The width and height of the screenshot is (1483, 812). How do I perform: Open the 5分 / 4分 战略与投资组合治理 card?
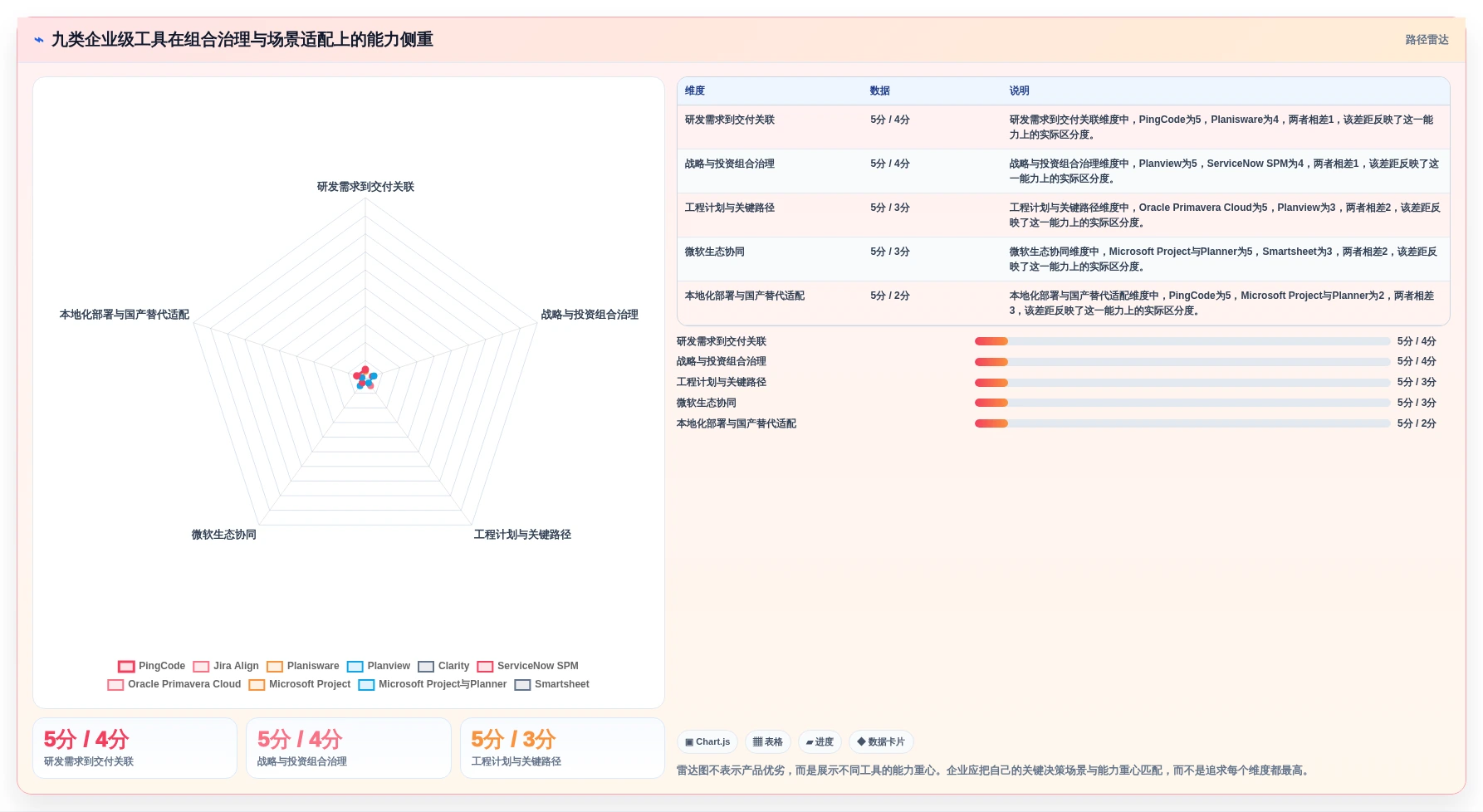349,748
